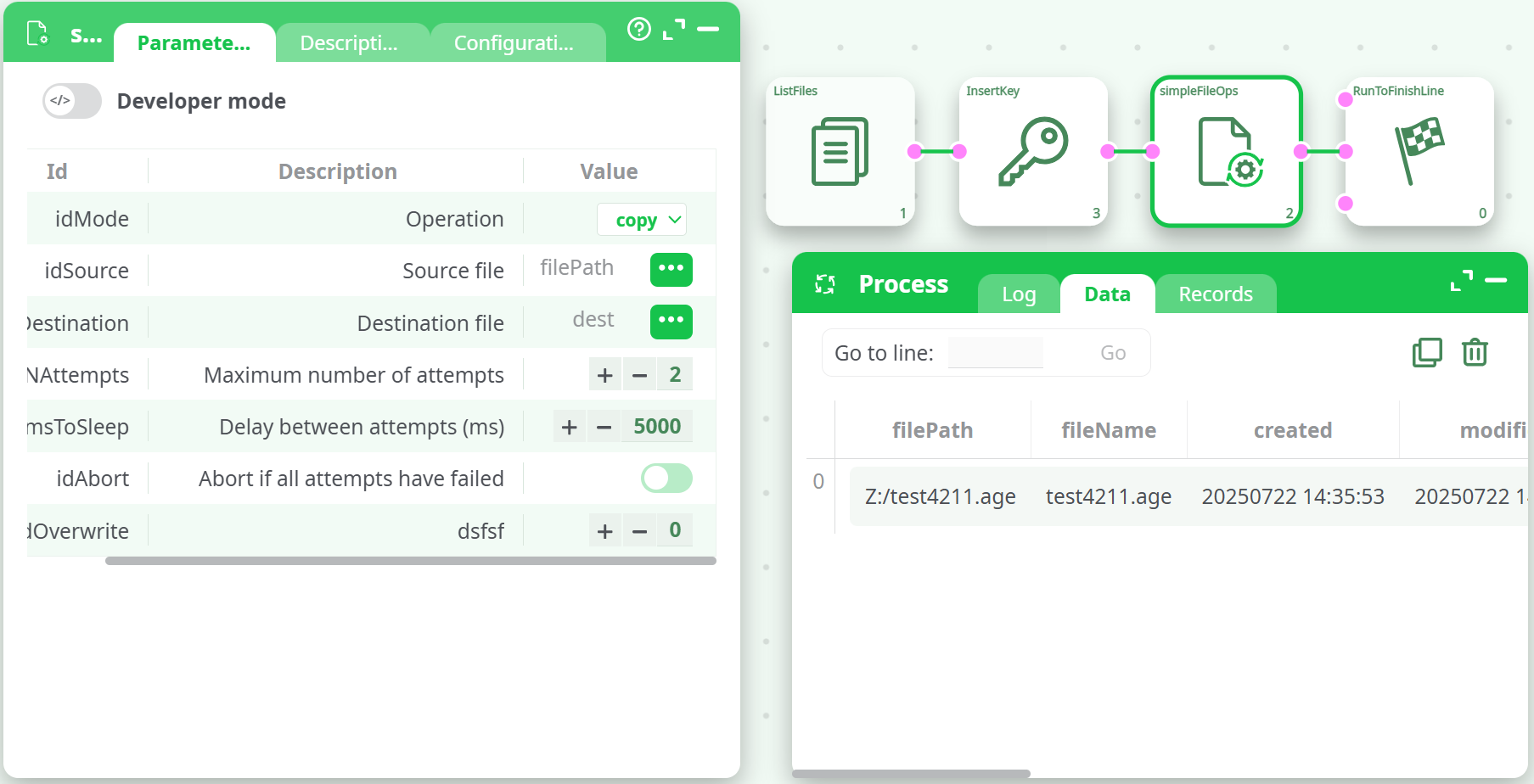Decrease Delay between attempts with minus
Viewport: 1534px width, 784px height.
(604, 427)
